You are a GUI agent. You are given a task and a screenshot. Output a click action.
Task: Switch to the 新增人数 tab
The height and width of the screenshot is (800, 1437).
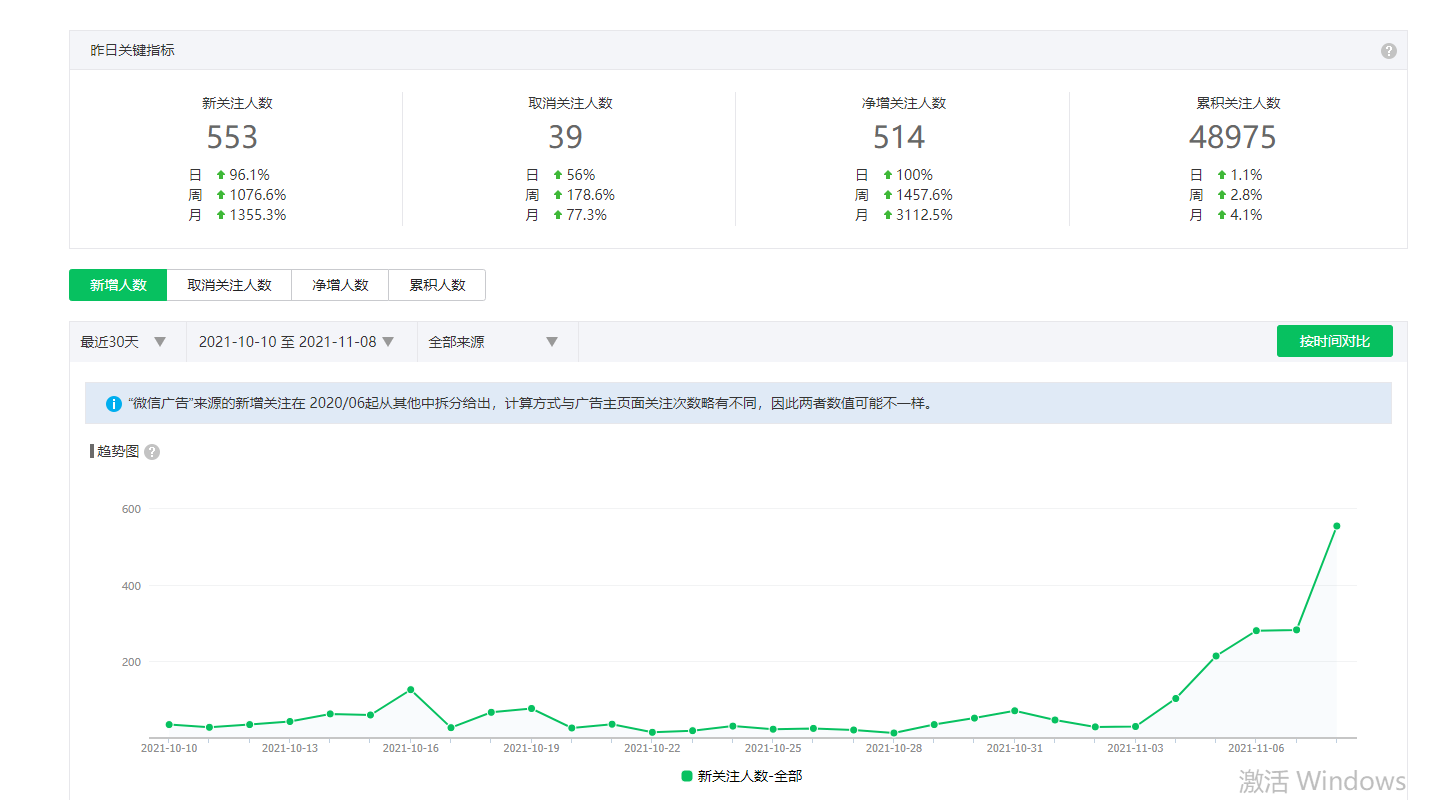click(118, 285)
